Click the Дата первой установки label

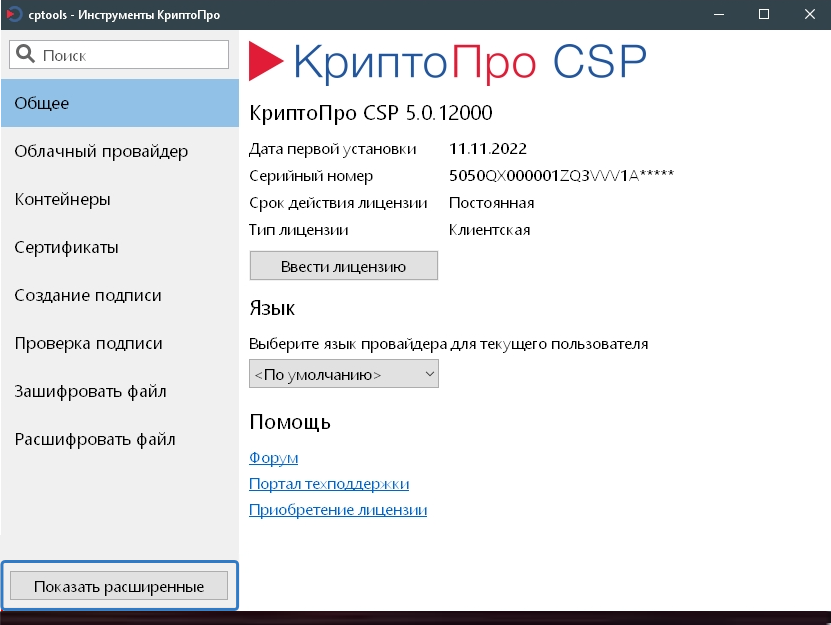click(333, 149)
